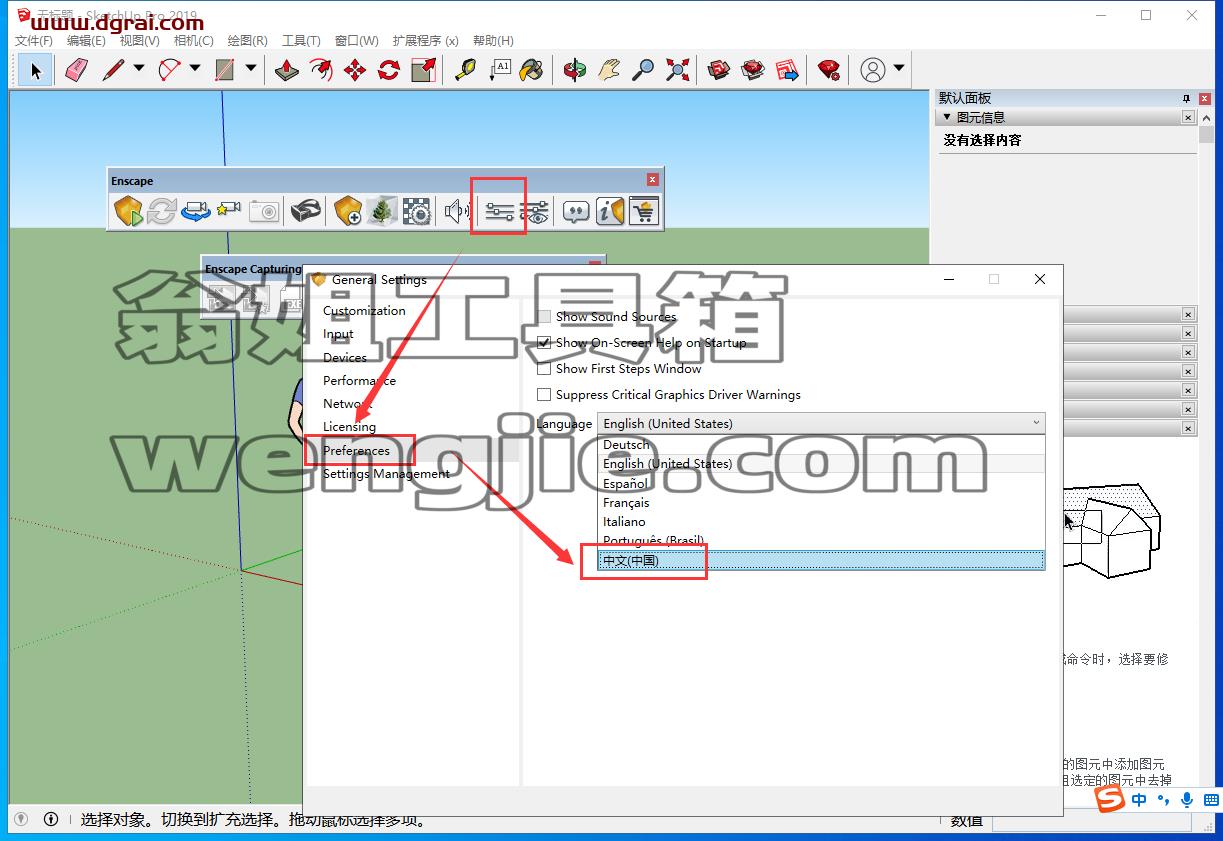Open the 3D Warehouse
The width and height of the screenshot is (1223, 841).
point(719,70)
